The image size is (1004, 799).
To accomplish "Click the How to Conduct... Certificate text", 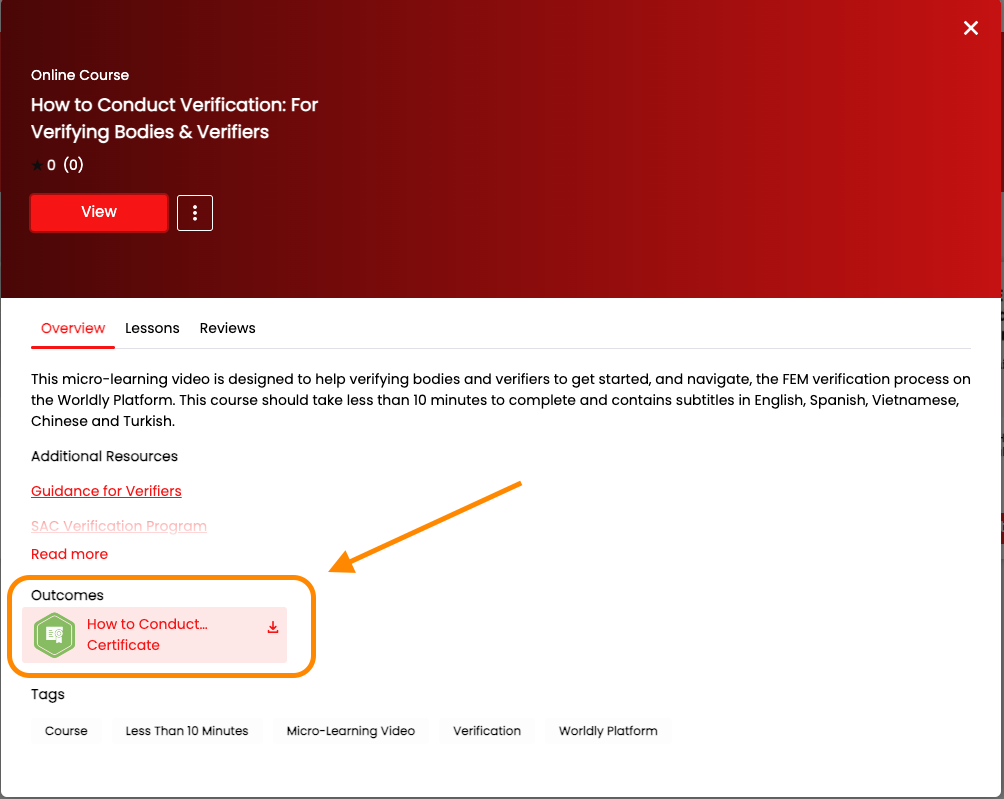I will coord(147,634).
